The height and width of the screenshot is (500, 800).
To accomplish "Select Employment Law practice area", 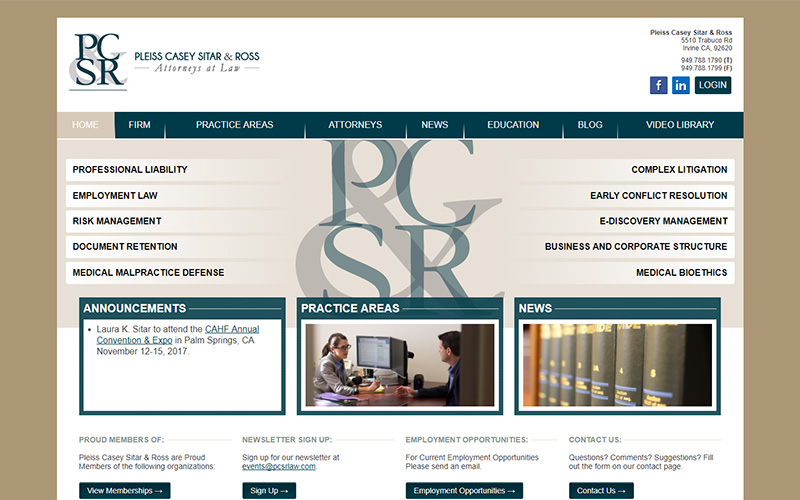I will [115, 196].
